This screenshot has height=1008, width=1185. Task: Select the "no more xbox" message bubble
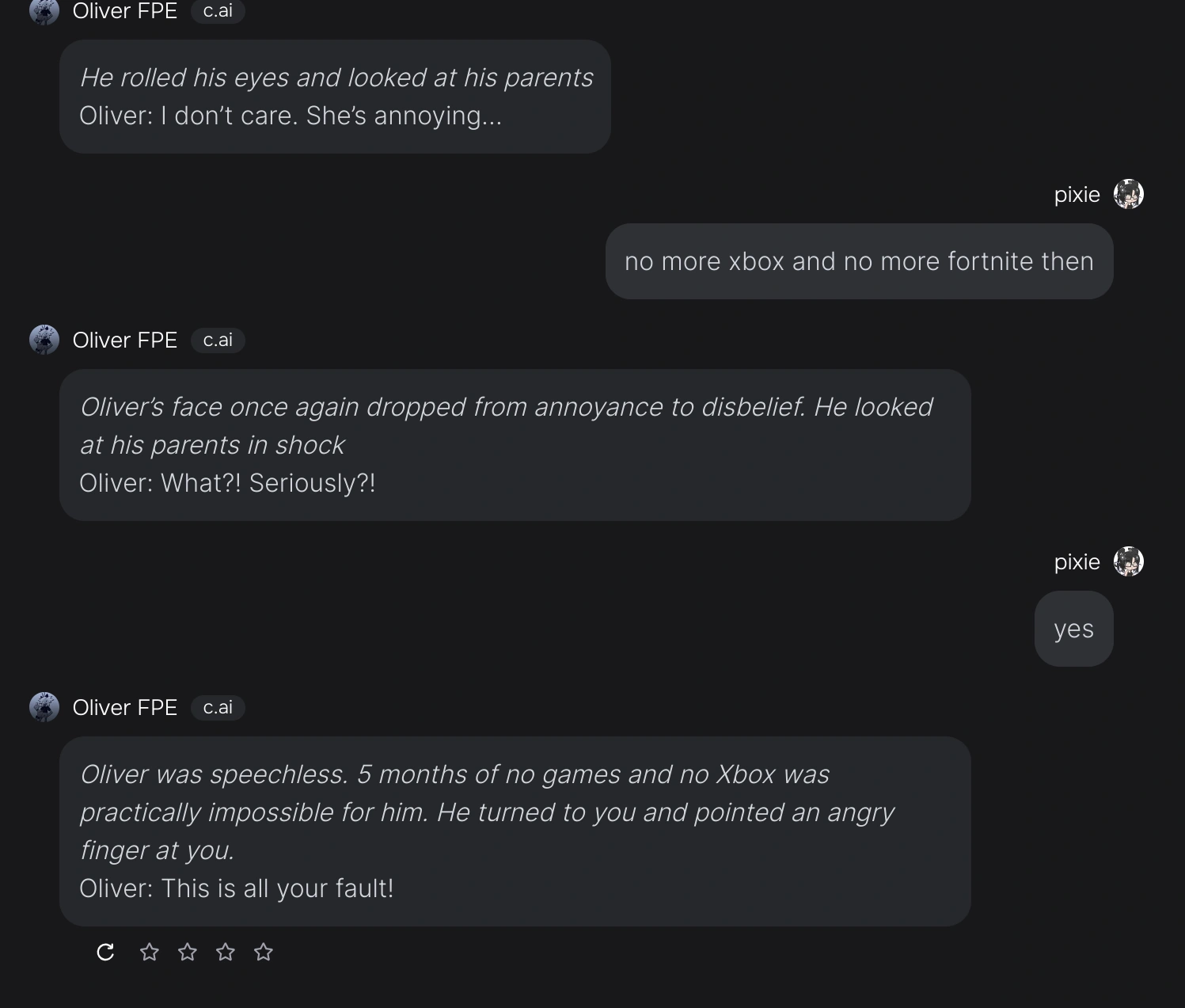859,261
